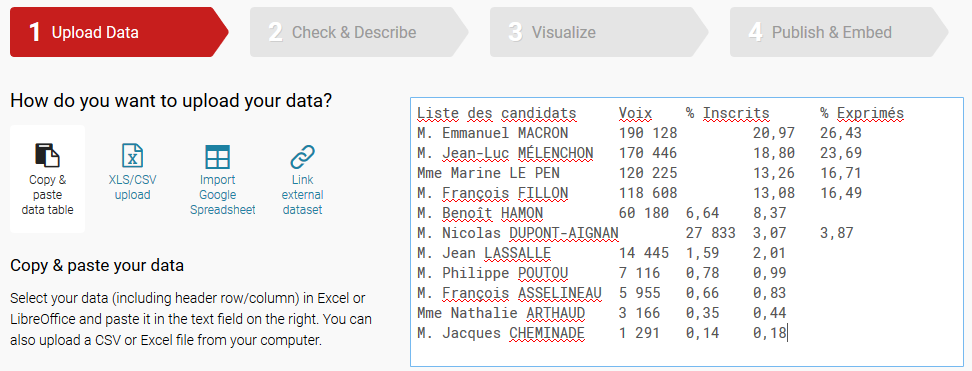The height and width of the screenshot is (371, 972).
Task: Open the Check & Describe step
Action: (358, 32)
